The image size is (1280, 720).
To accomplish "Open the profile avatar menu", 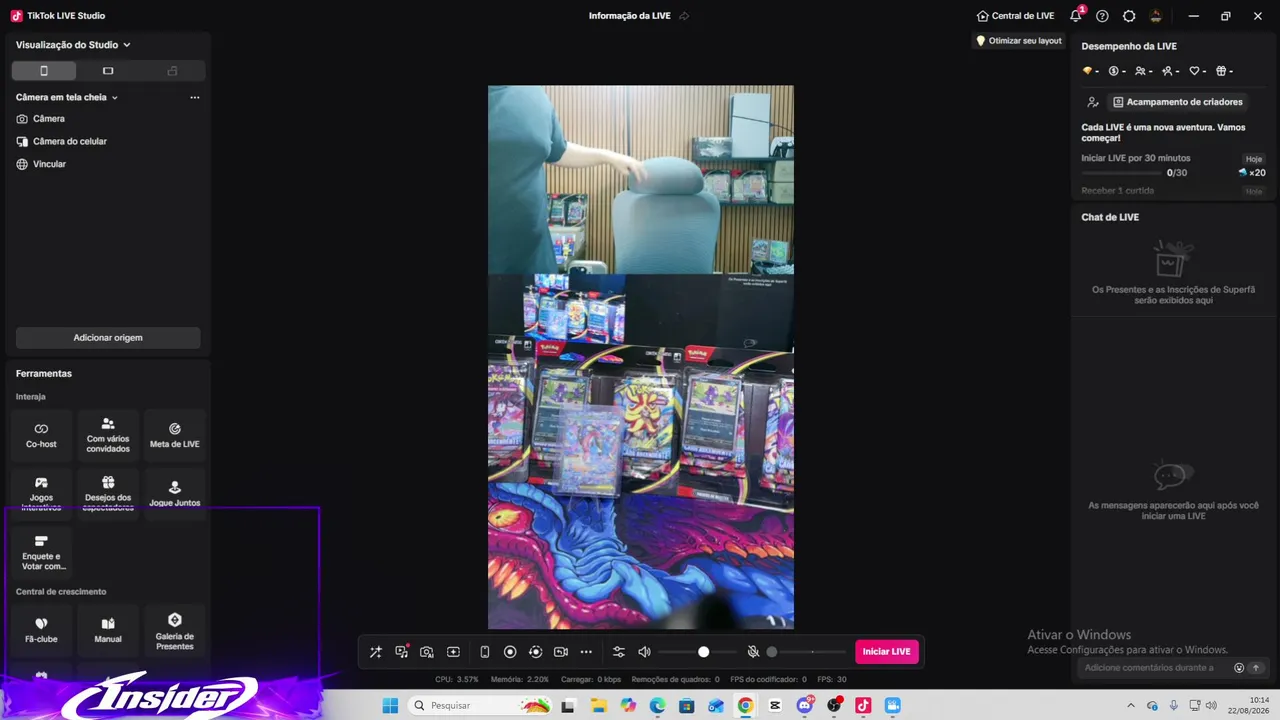I will 1156,16.
